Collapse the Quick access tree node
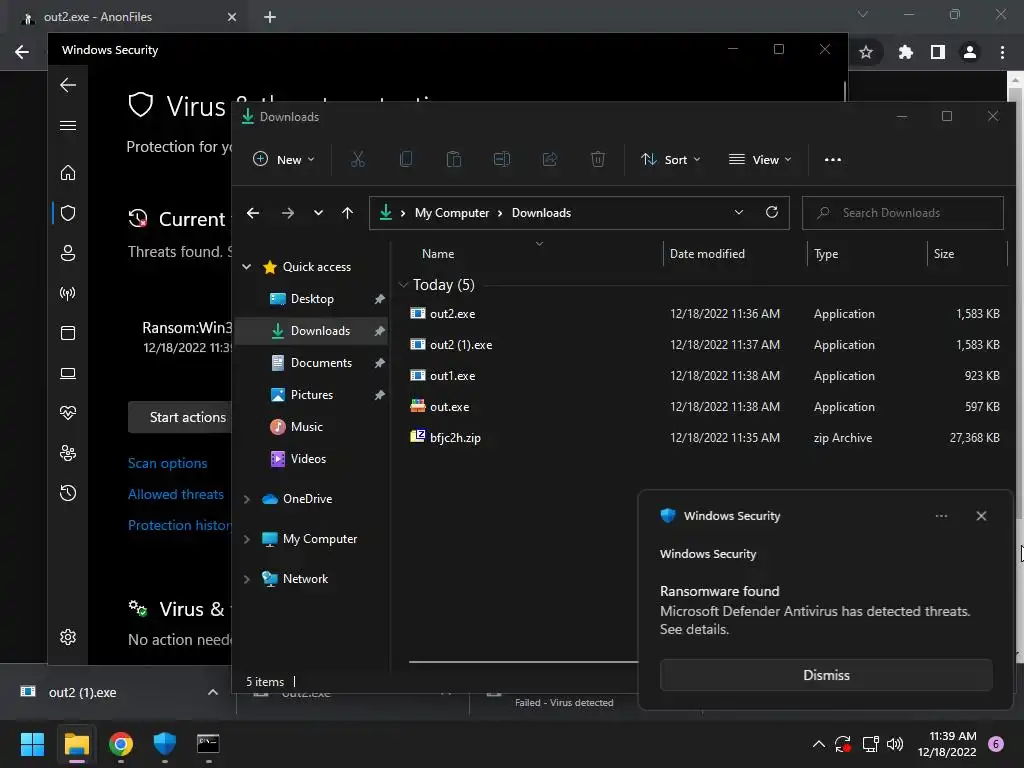This screenshot has width=1024, height=768. (x=247, y=266)
